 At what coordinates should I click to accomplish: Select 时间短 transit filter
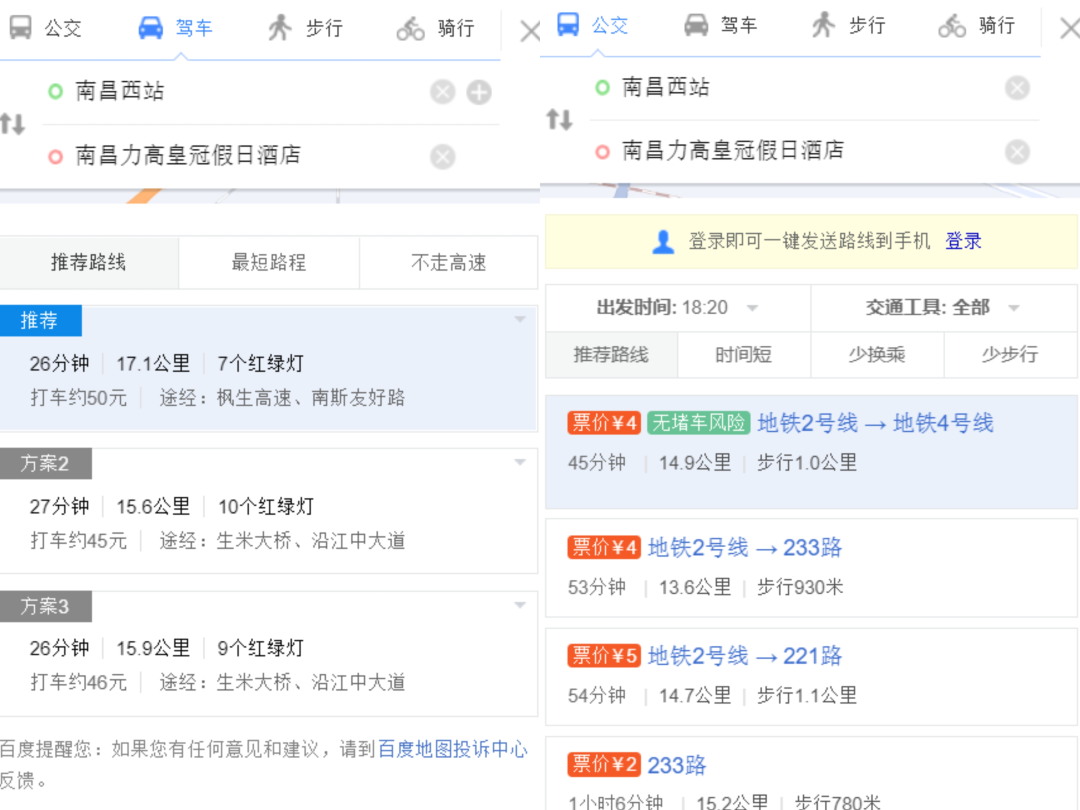pyautogui.click(x=744, y=355)
